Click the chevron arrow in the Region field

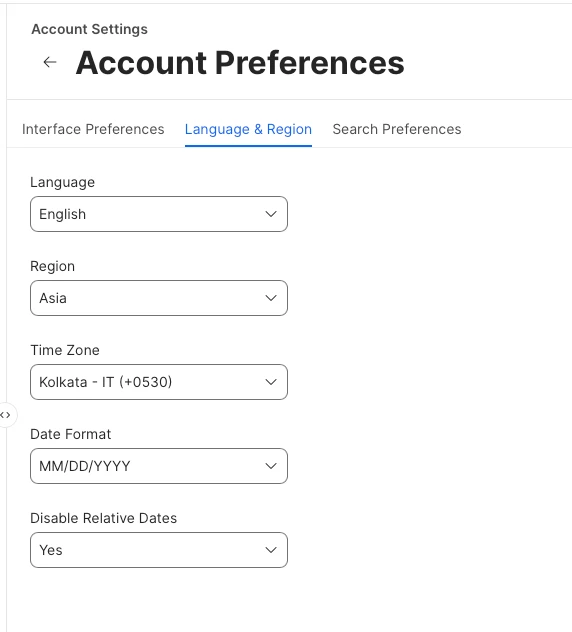coord(271,298)
